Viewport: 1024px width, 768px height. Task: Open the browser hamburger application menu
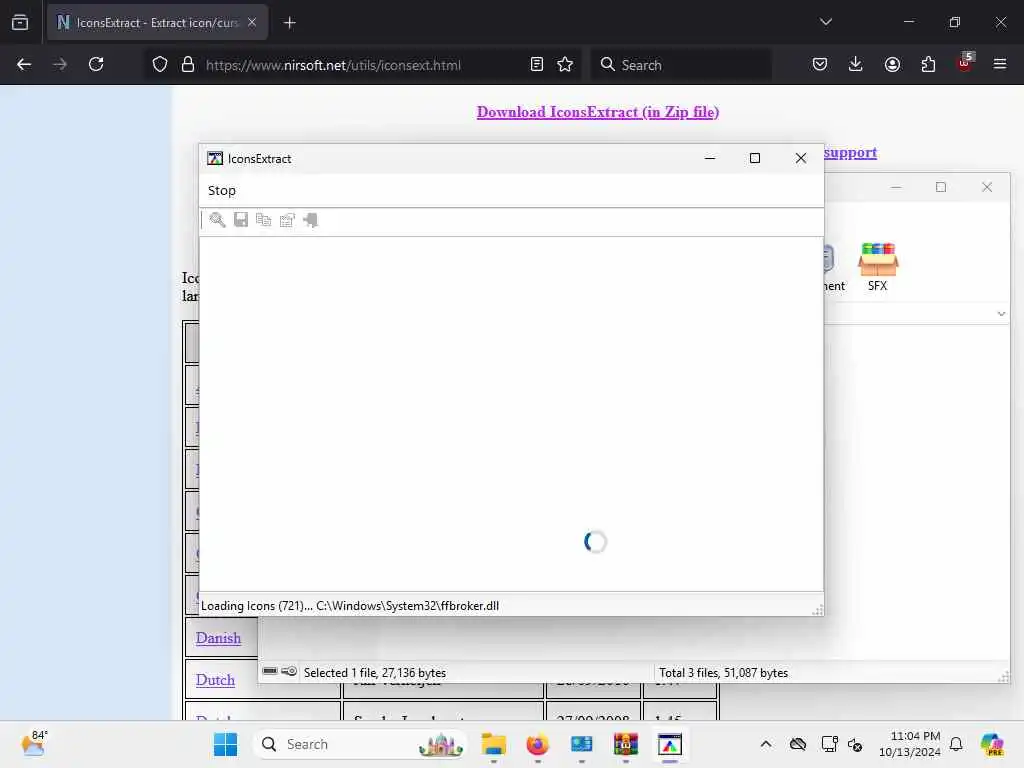click(1000, 65)
